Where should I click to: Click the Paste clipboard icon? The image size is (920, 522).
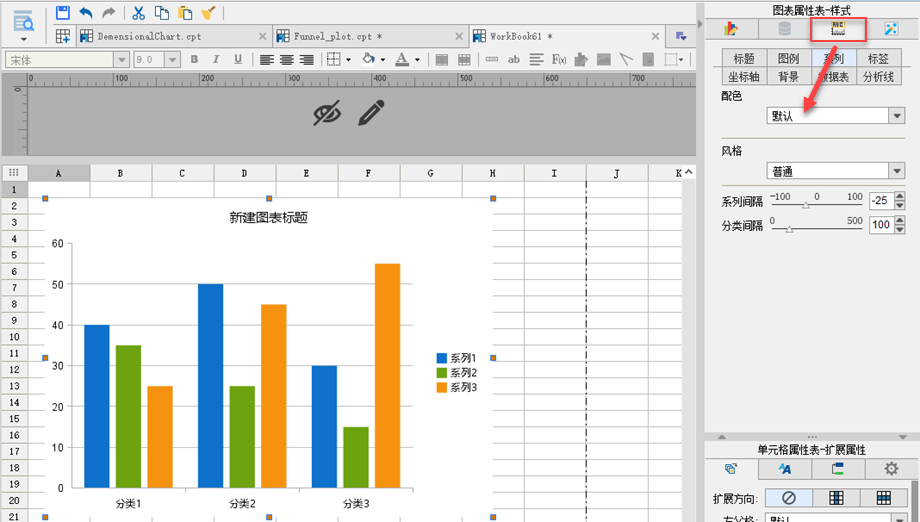pyautogui.click(x=185, y=12)
